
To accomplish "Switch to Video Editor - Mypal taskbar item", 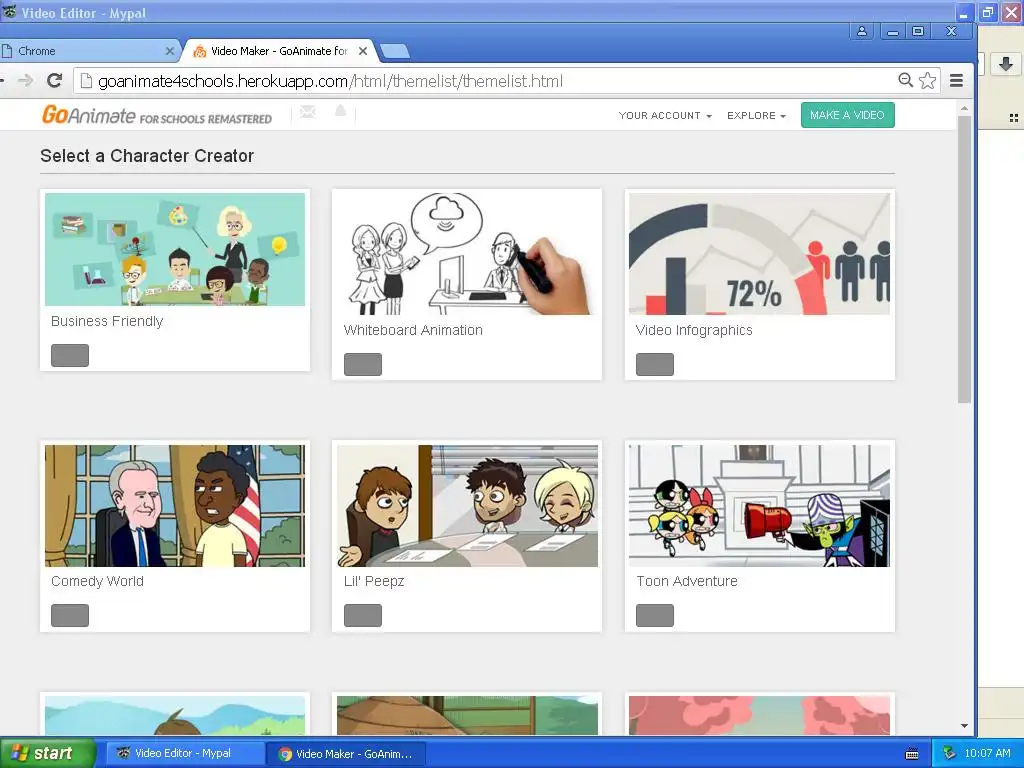I will 184,753.
